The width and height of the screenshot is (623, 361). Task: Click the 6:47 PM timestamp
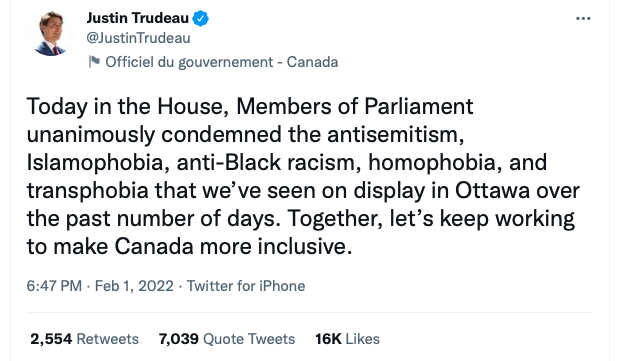[x=54, y=286]
